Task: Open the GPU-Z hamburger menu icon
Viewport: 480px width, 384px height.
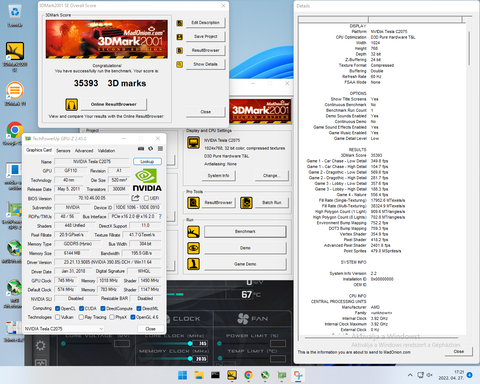Action: click(x=160, y=149)
